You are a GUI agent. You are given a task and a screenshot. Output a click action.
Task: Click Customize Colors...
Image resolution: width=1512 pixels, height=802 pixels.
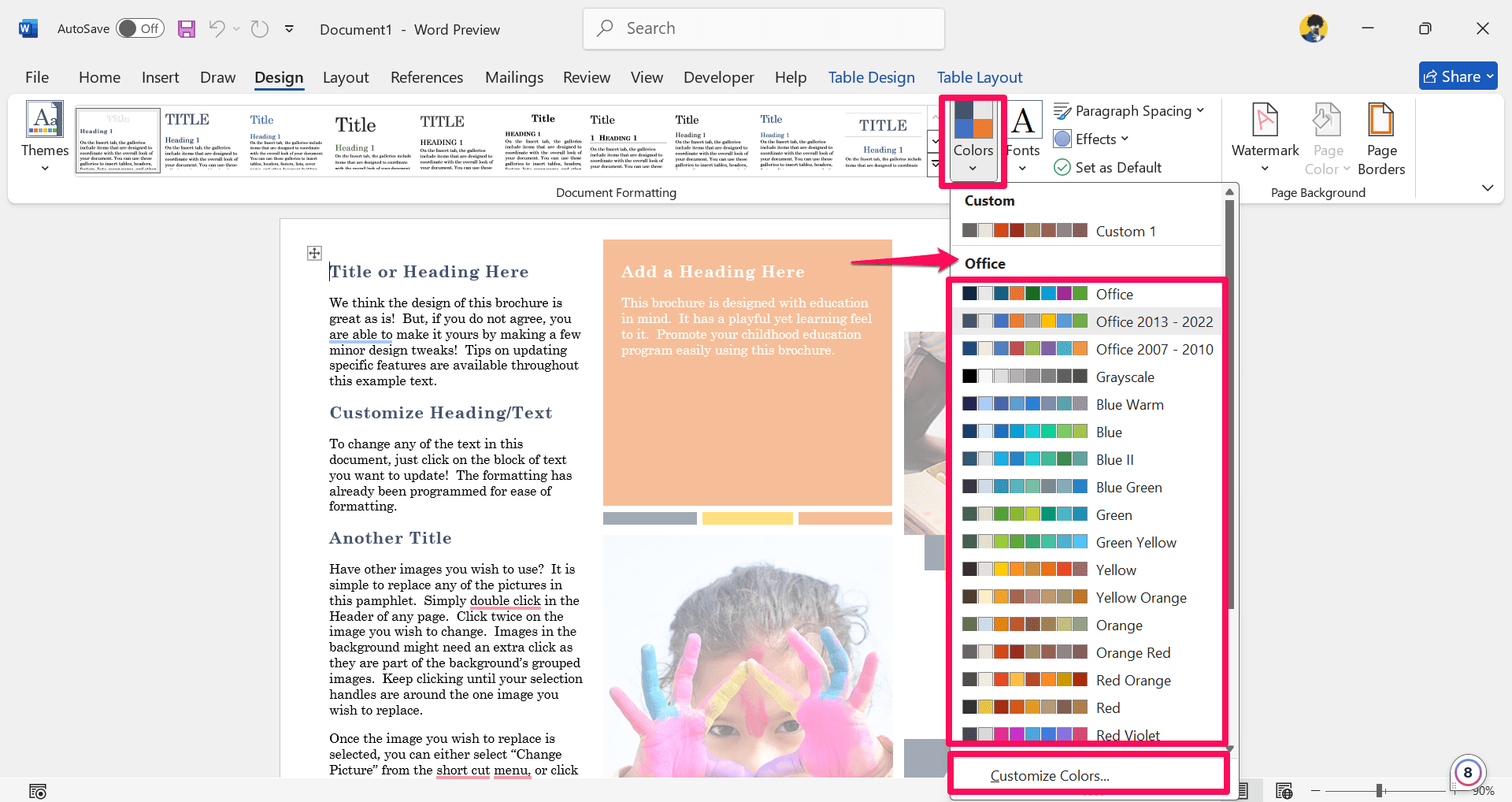tap(1050, 776)
